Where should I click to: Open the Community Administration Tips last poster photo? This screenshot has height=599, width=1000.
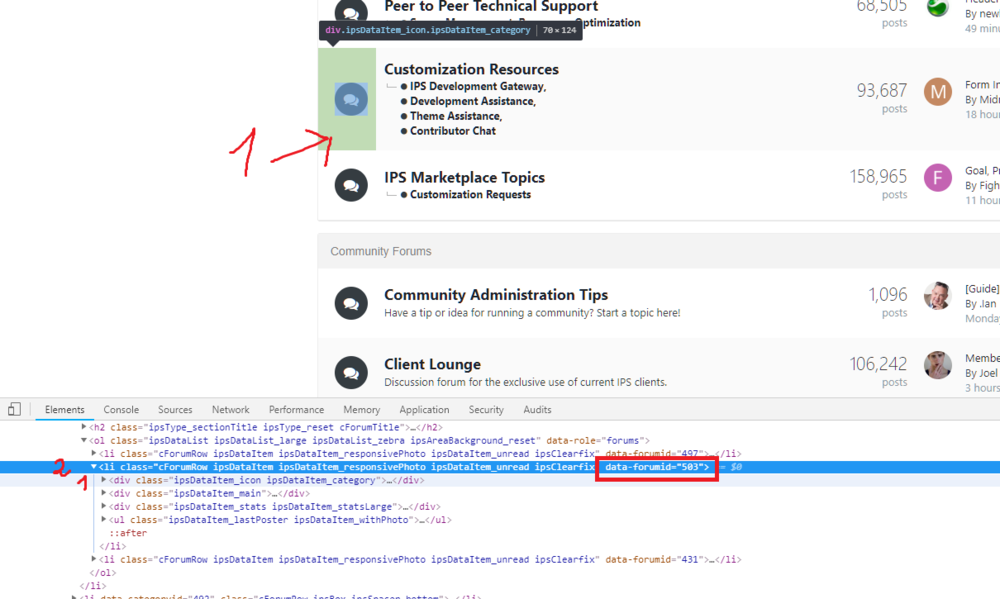tap(938, 296)
